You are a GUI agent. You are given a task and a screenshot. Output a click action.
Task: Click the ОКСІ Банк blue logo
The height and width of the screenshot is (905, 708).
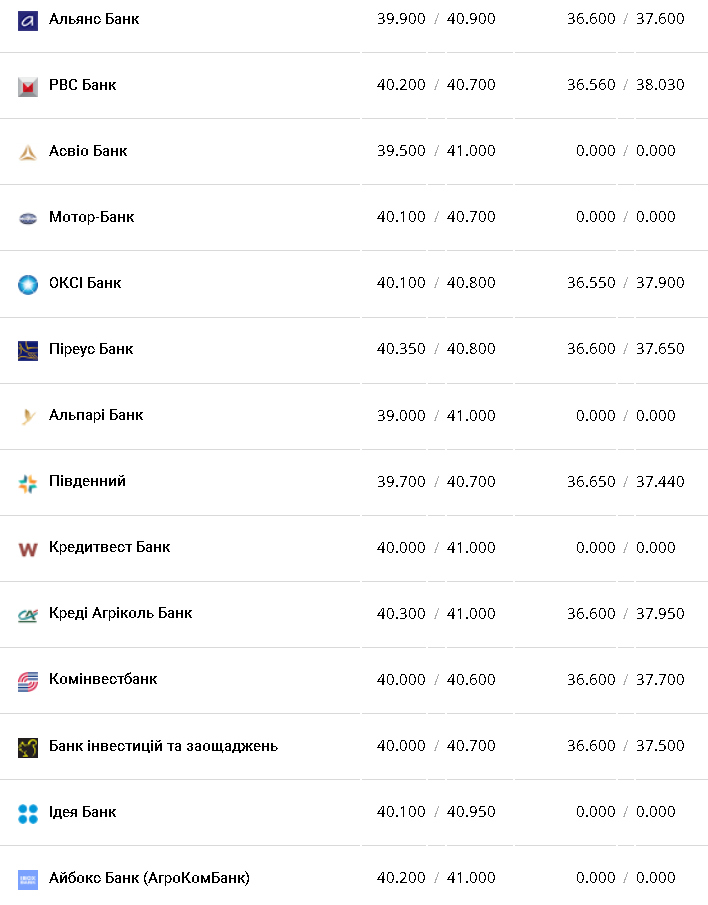point(28,284)
